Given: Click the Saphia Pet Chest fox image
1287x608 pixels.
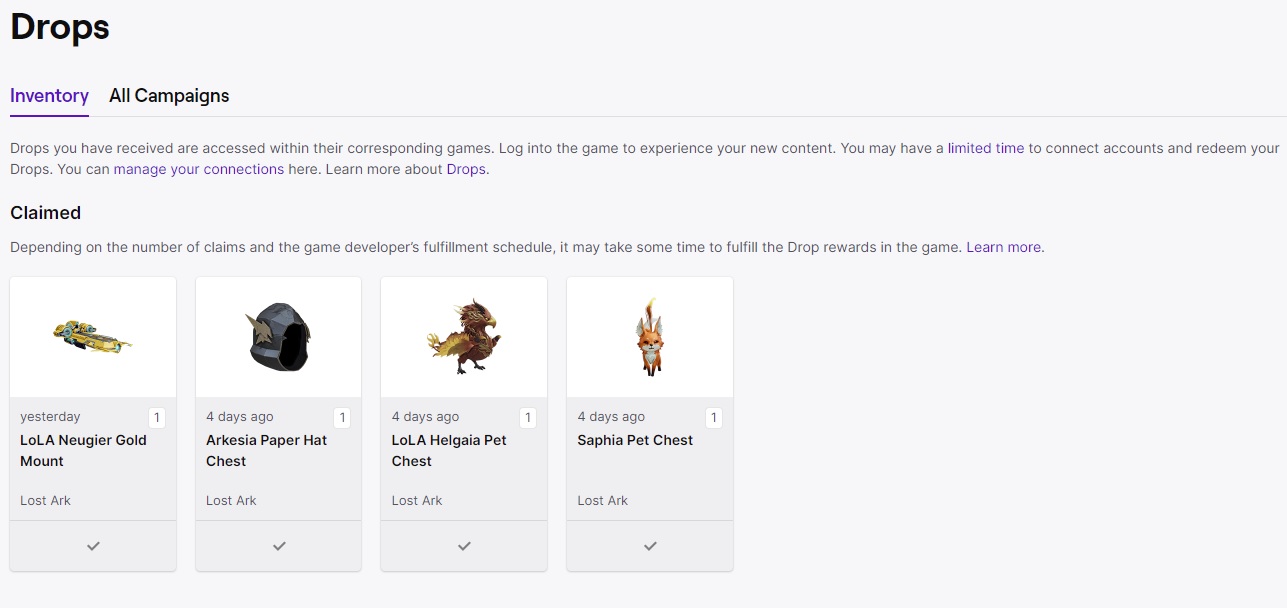Looking at the screenshot, I should (x=649, y=337).
